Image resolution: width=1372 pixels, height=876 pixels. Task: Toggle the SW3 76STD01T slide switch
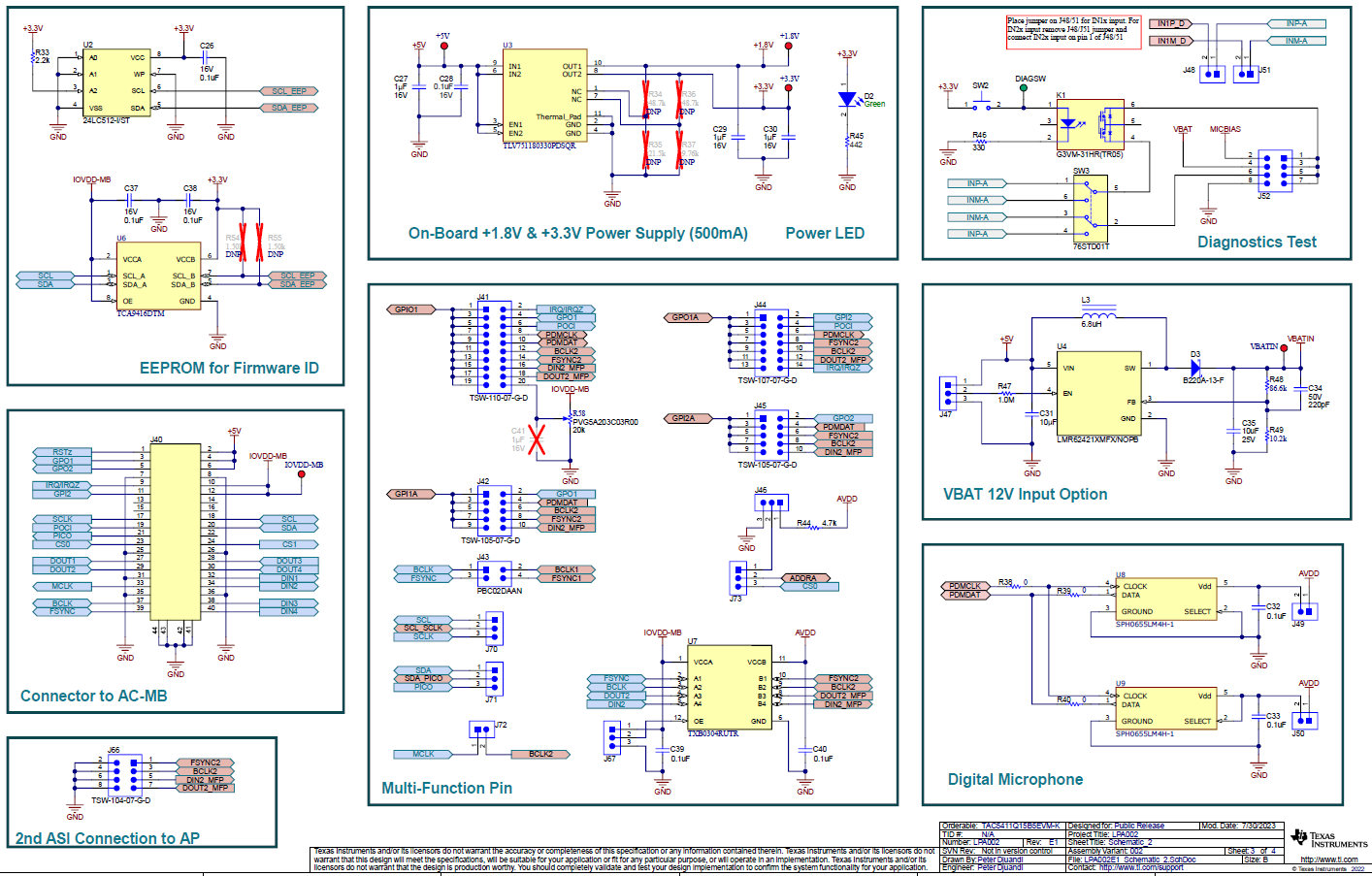tap(1091, 209)
